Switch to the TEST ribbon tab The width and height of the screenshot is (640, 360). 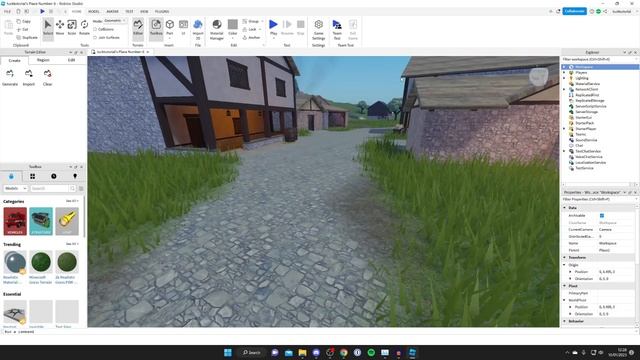129,11
